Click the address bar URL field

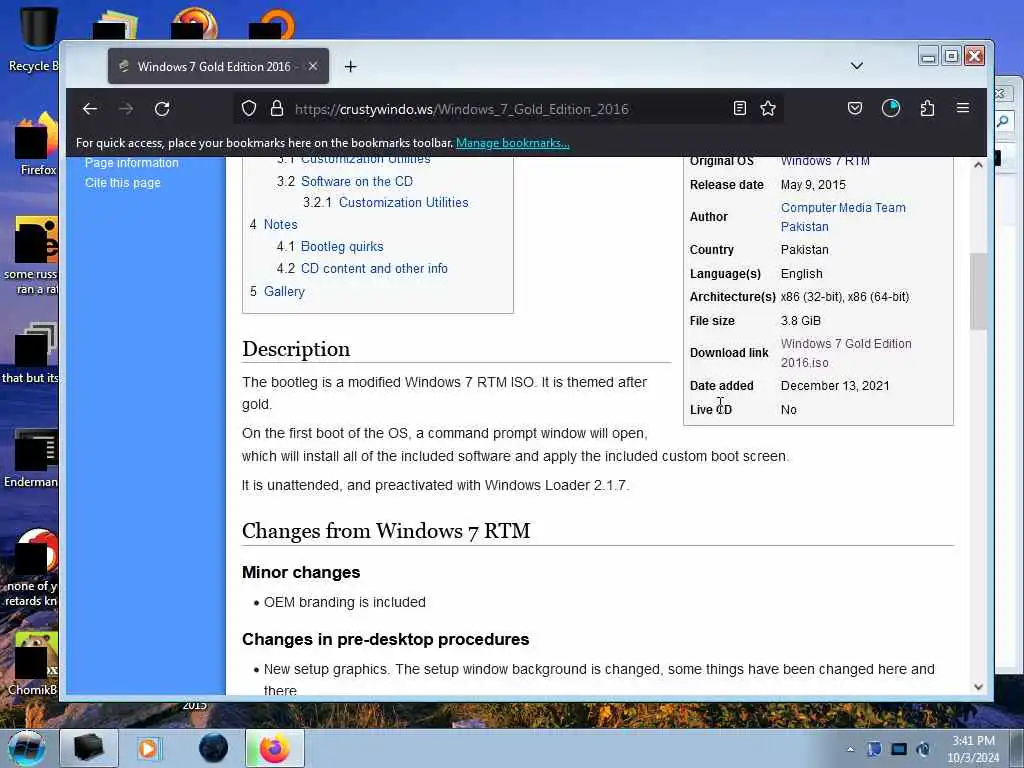[509, 109]
